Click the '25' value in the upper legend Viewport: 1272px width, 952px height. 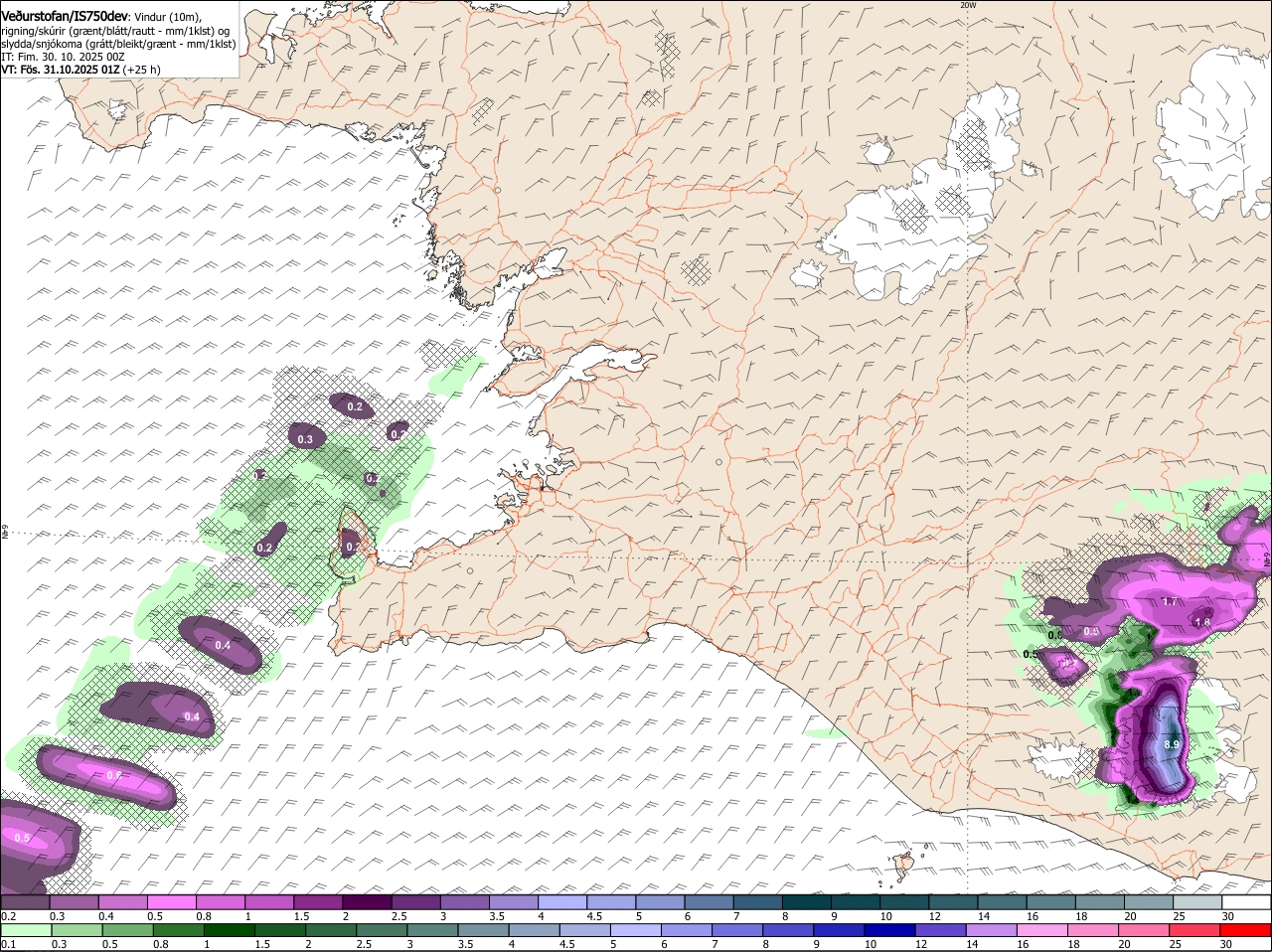[1179, 916]
